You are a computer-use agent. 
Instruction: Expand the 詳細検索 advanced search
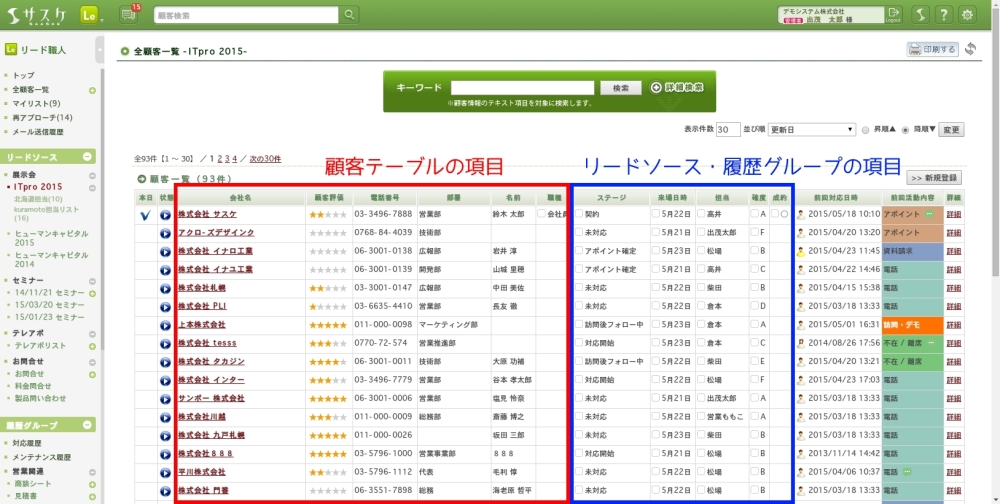coord(677,88)
